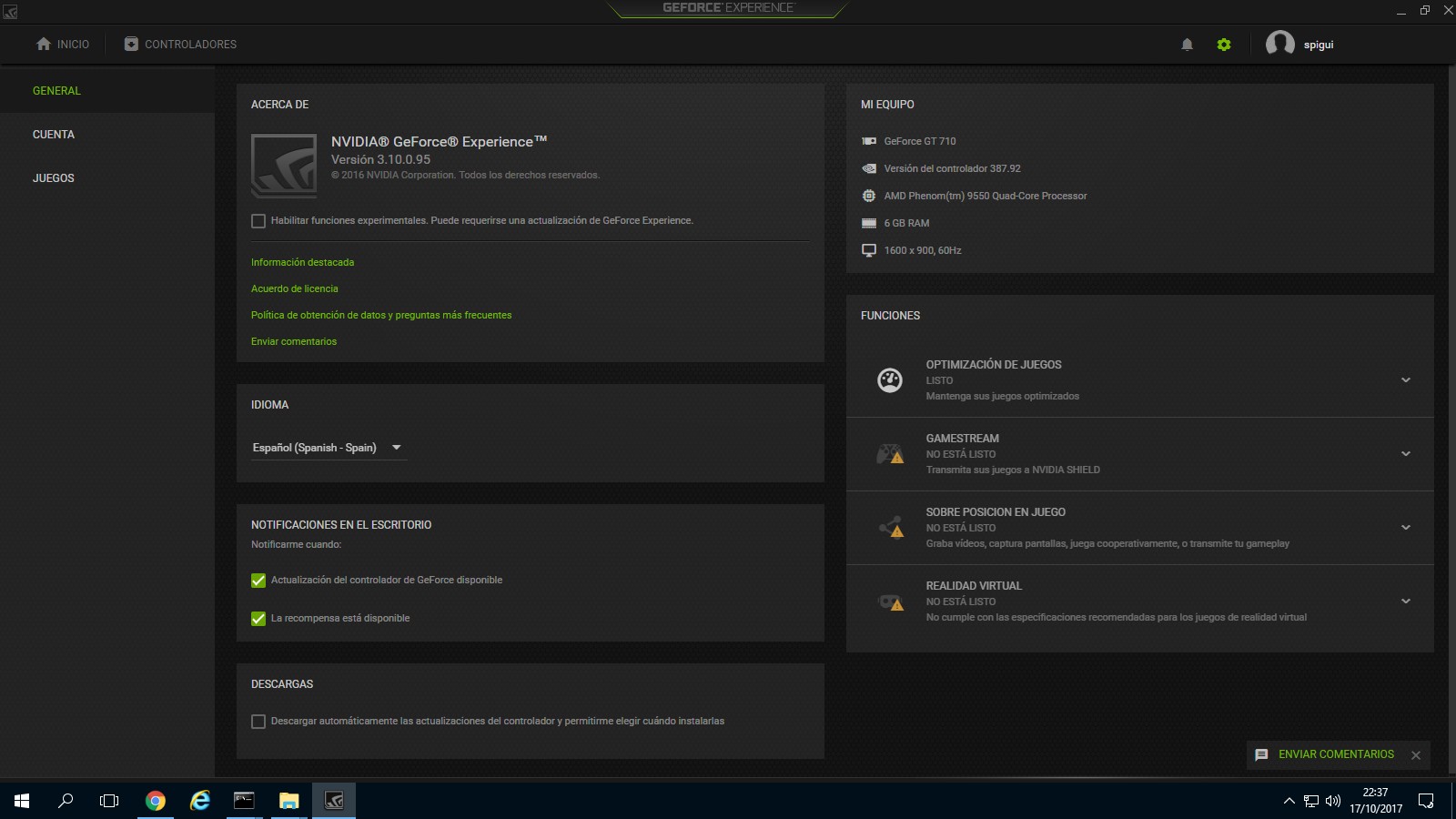The image size is (1456, 819).
Task: Open settings via green gear icon
Action: 1224,45
